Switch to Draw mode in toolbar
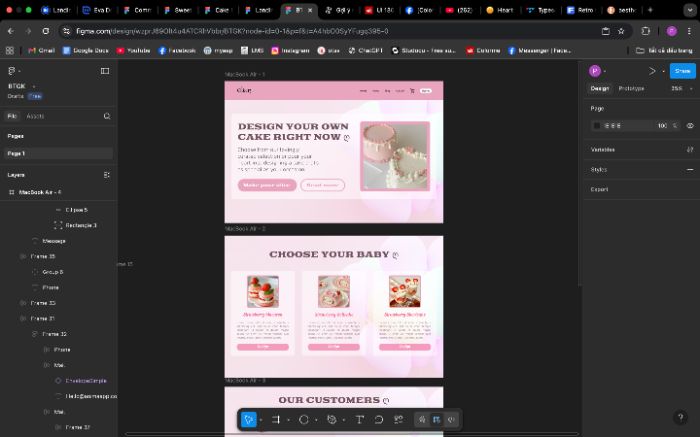The height and width of the screenshot is (437, 700). tap(422, 420)
